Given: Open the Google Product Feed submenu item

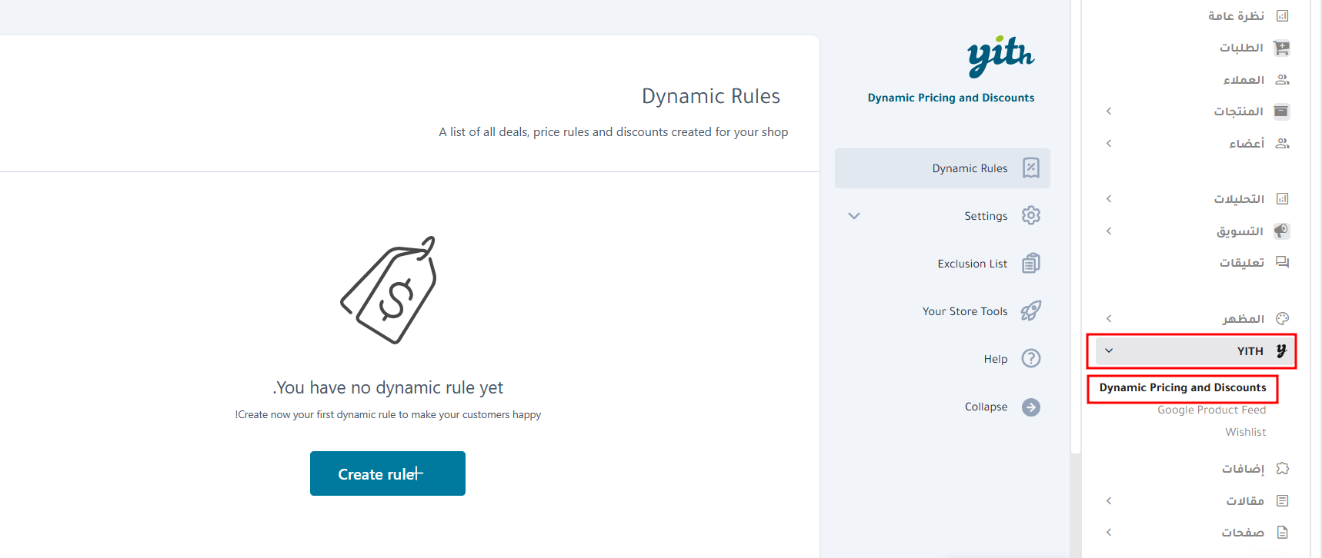Looking at the screenshot, I should coord(1211,410).
